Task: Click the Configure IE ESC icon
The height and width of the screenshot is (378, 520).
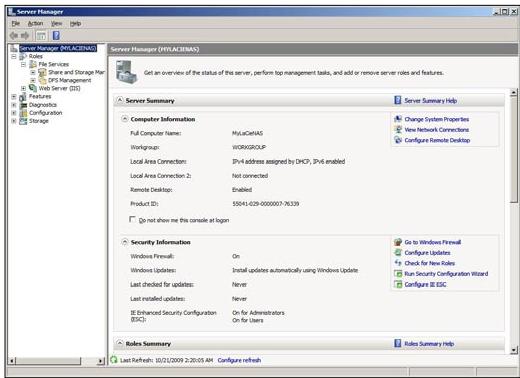Action: pyautogui.click(x=398, y=284)
